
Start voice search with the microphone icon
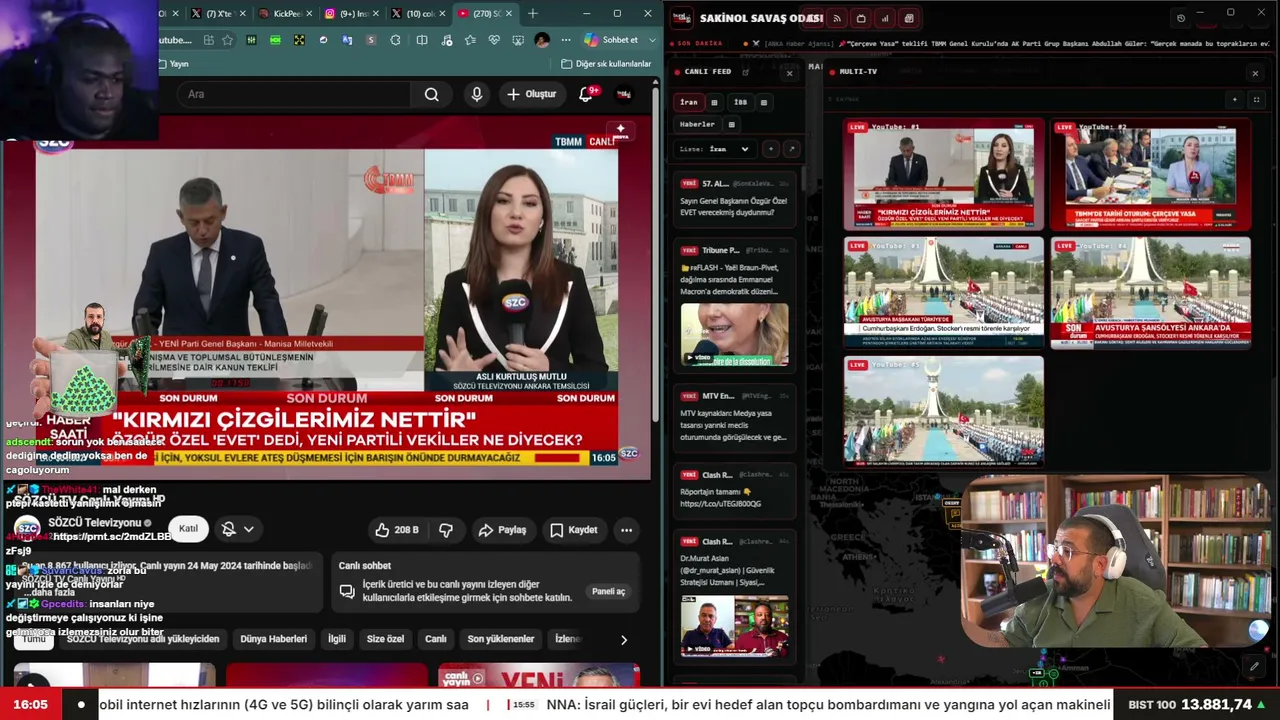(x=477, y=94)
